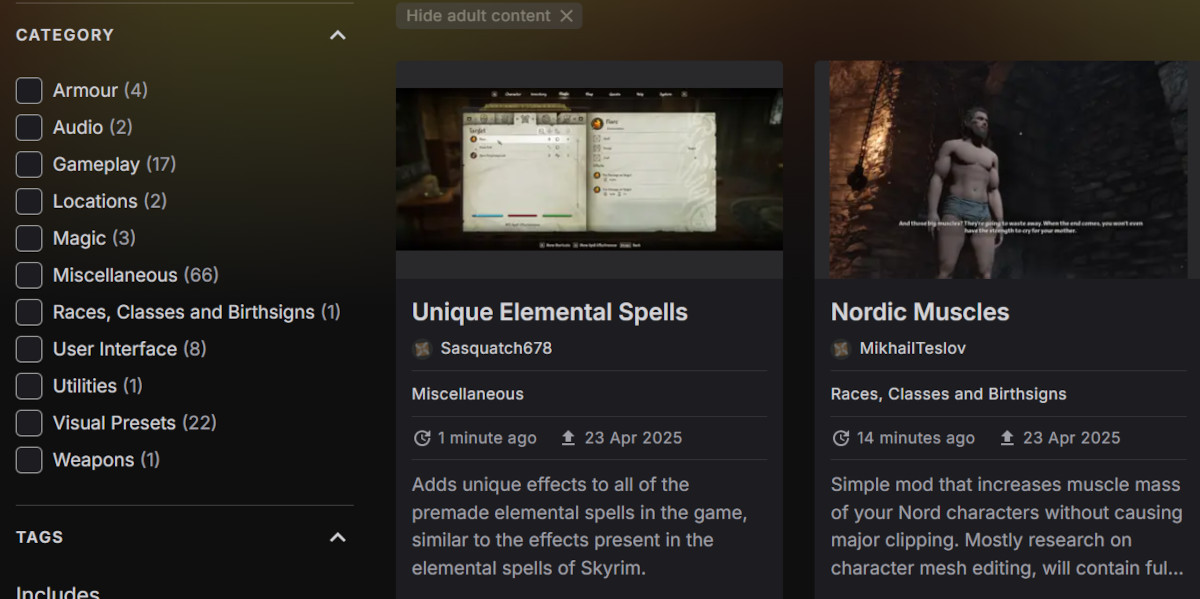Open Miscellaneous category on Unique Elemental Spells card
The image size is (1200, 599).
[x=468, y=394]
